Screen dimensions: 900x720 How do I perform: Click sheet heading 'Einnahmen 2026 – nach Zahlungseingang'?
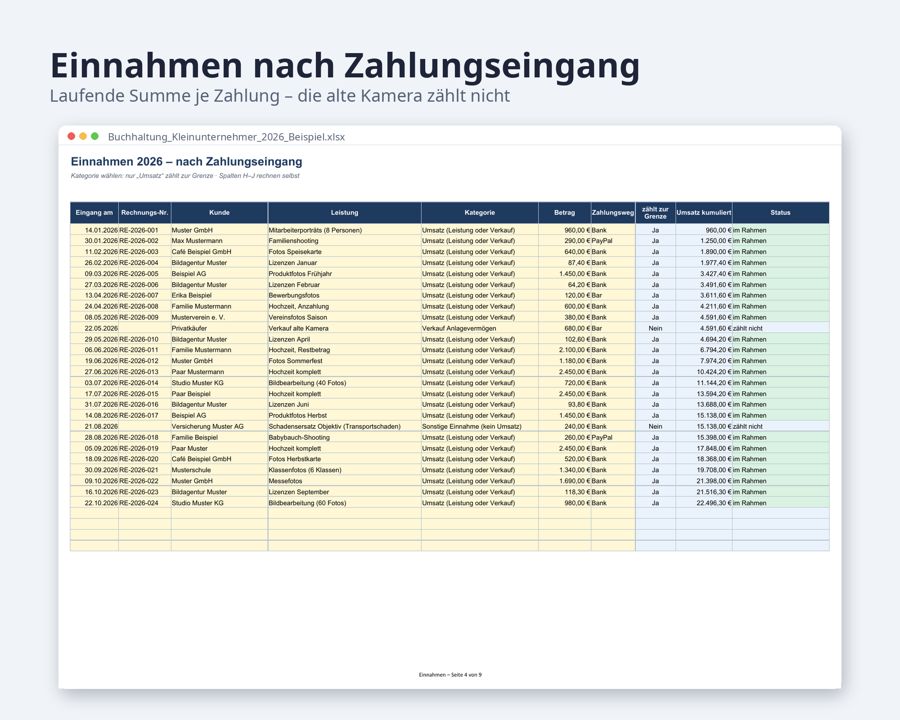[x=187, y=161]
